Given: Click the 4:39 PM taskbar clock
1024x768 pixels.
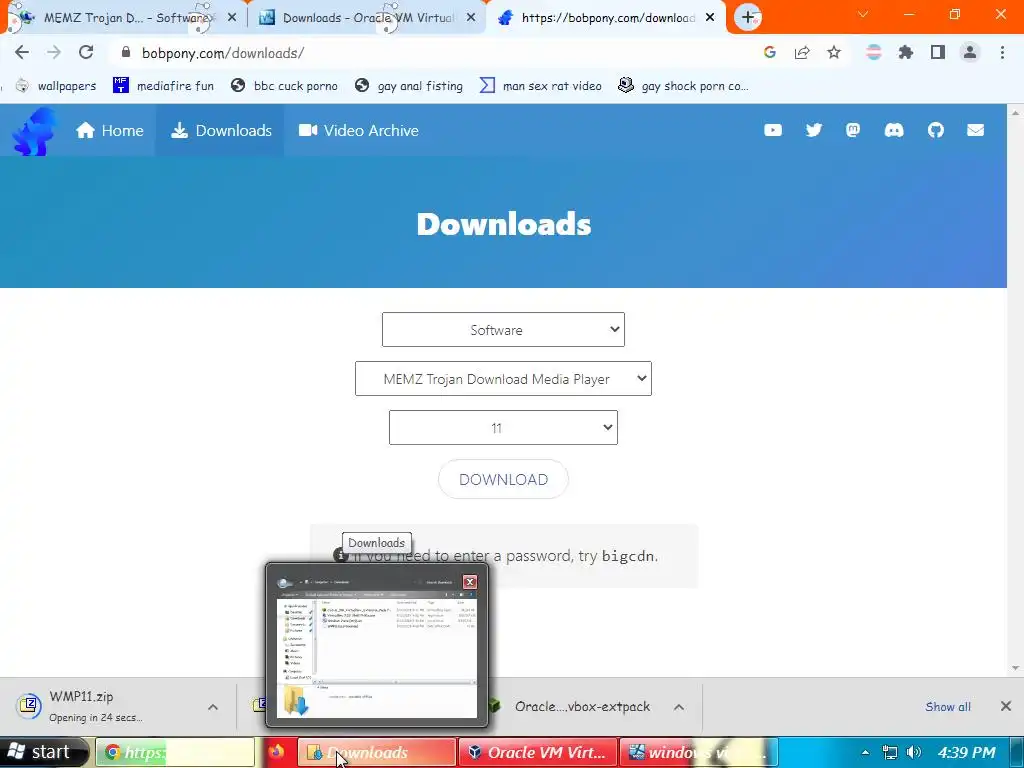Looking at the screenshot, I should (x=967, y=752).
